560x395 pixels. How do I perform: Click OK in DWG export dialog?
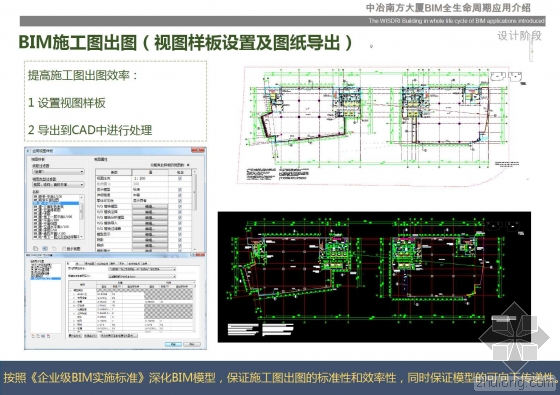173,344
